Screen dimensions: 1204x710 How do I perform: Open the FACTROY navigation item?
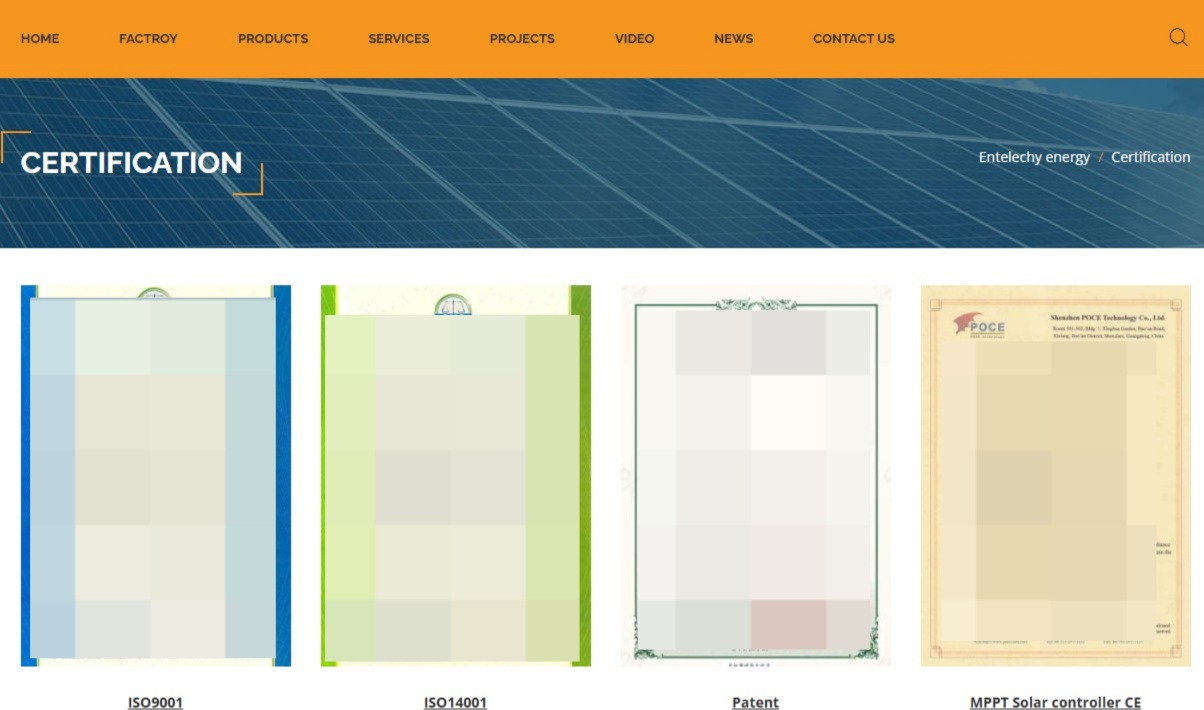tap(148, 39)
